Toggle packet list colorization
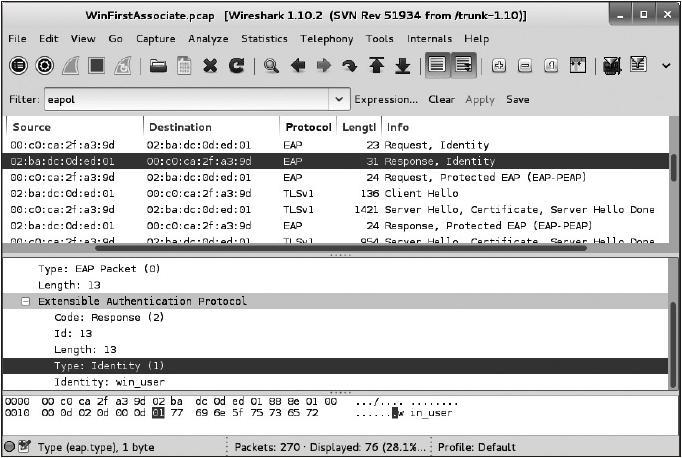Image resolution: width=682 pixels, height=458 pixels. [x=436, y=65]
